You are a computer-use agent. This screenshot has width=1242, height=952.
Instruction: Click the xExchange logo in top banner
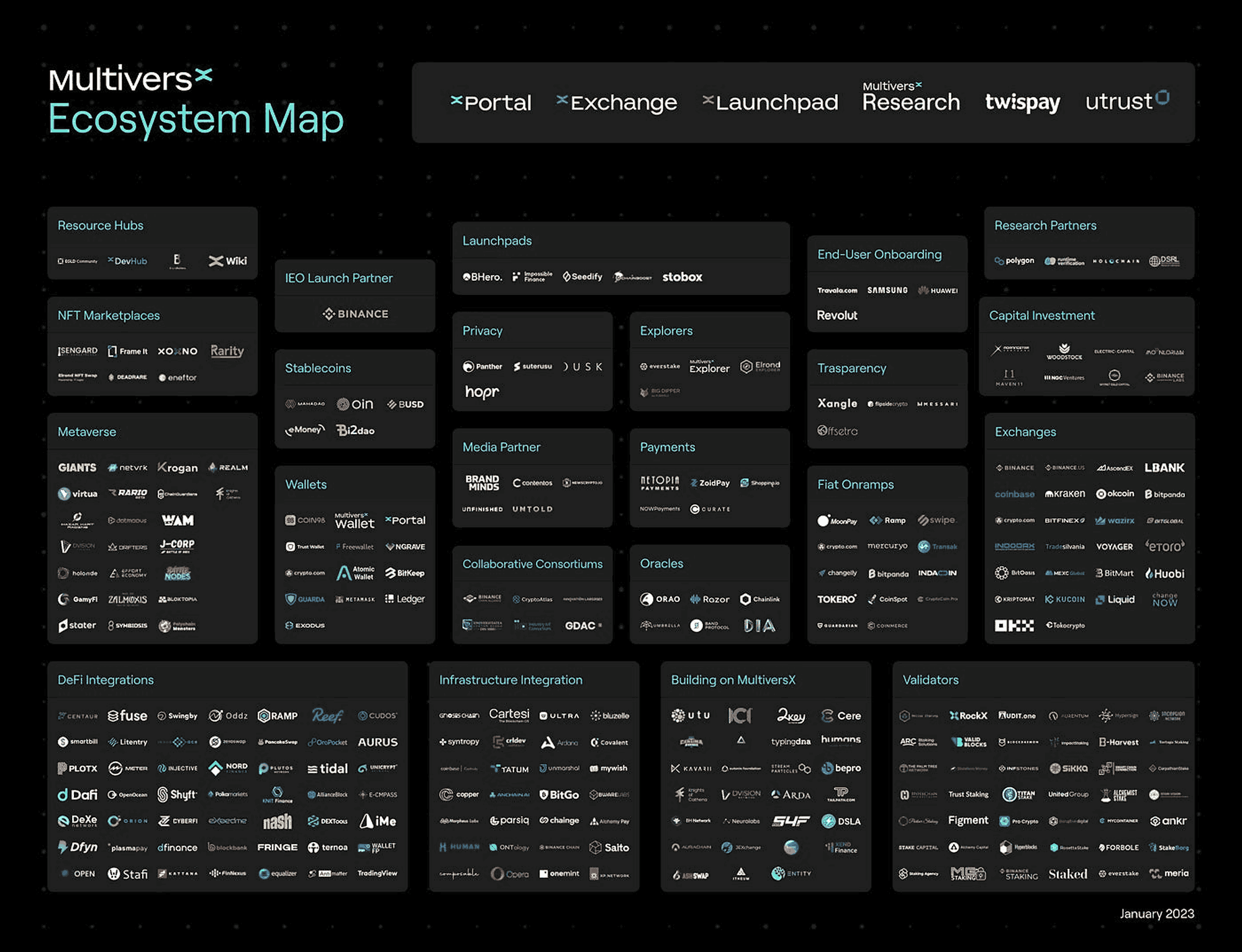tap(617, 102)
